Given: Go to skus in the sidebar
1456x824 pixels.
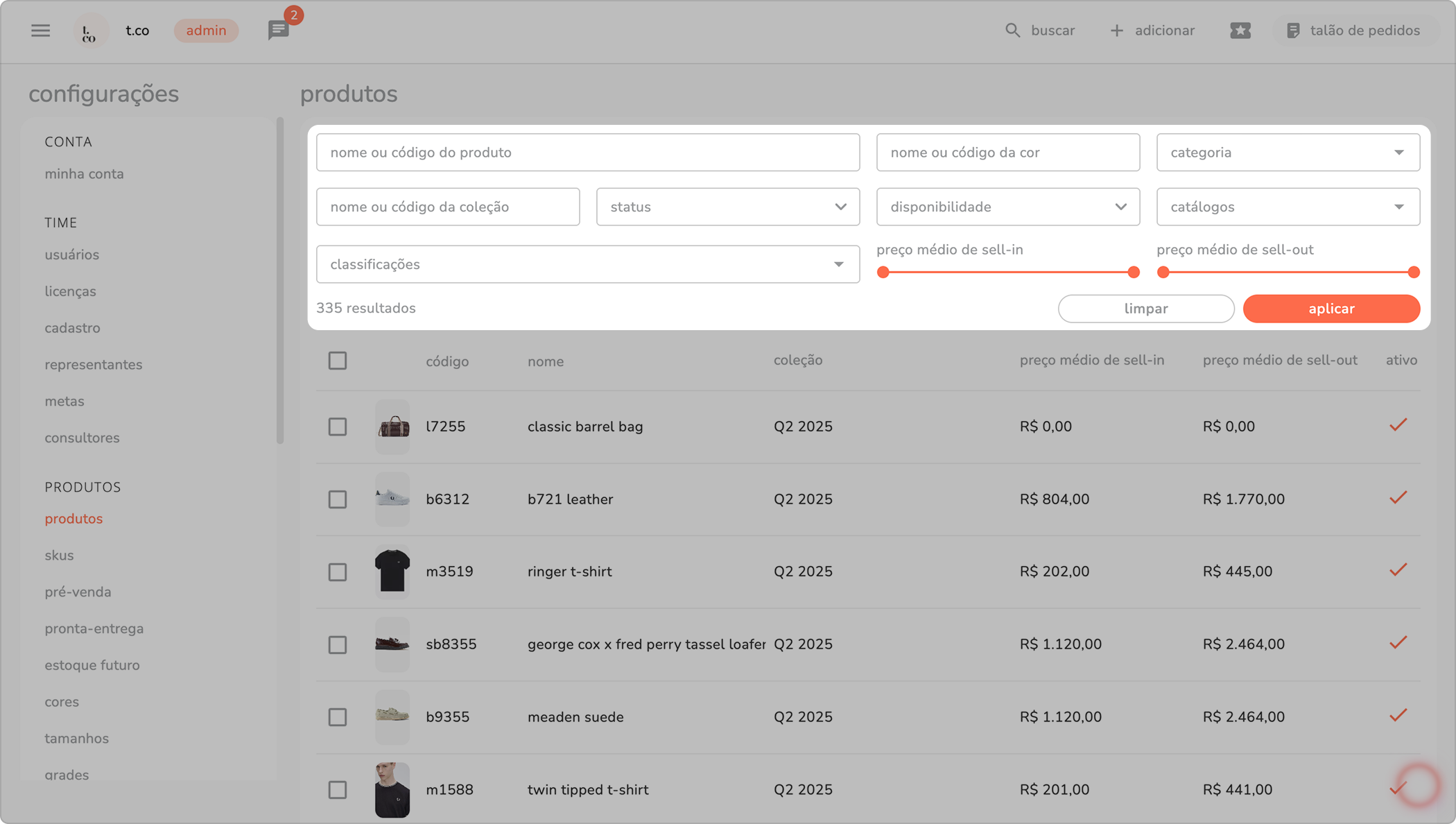Looking at the screenshot, I should tap(59, 556).
